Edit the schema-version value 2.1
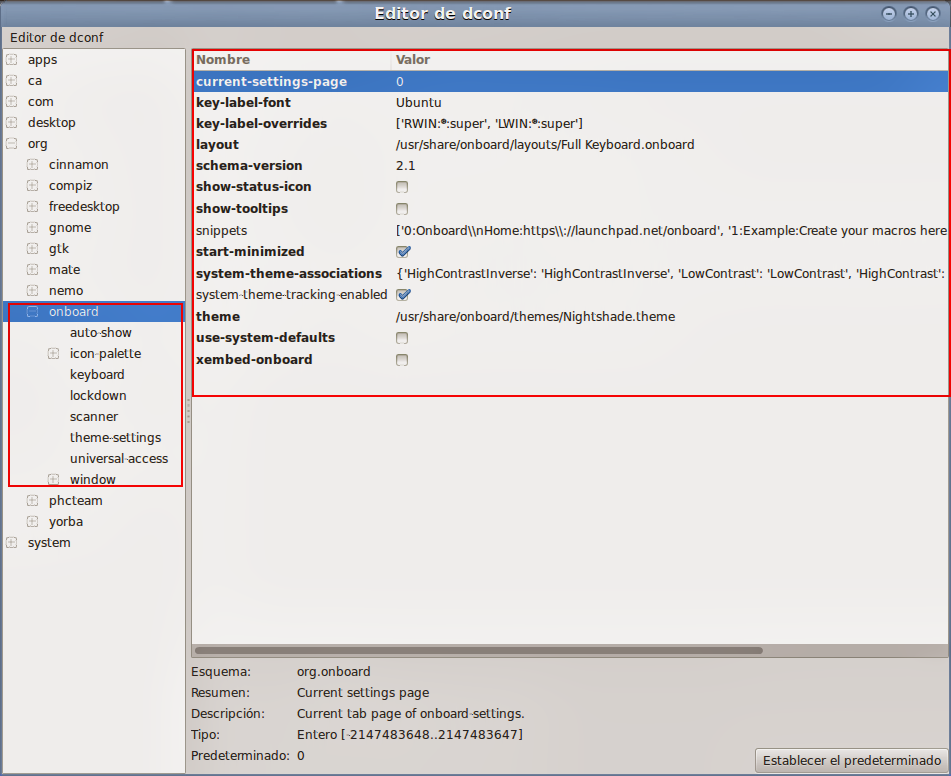 tap(405, 166)
